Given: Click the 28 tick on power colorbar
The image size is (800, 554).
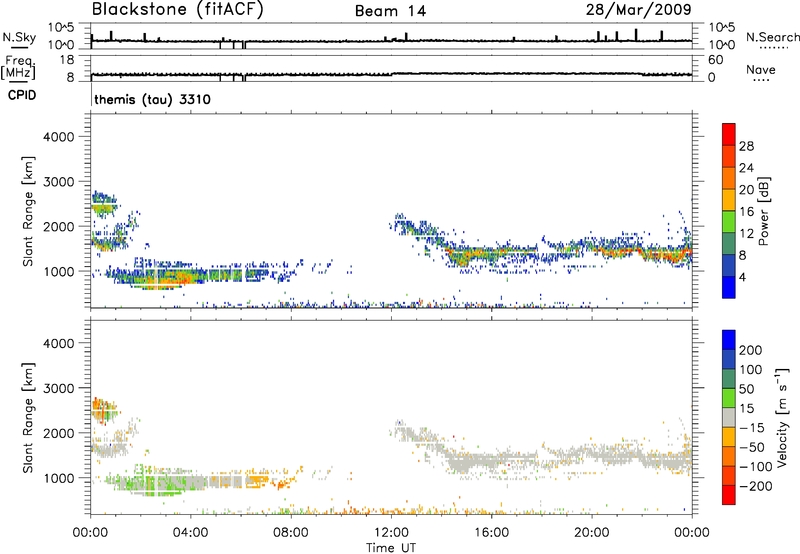Looking at the screenshot, I should [746, 146].
